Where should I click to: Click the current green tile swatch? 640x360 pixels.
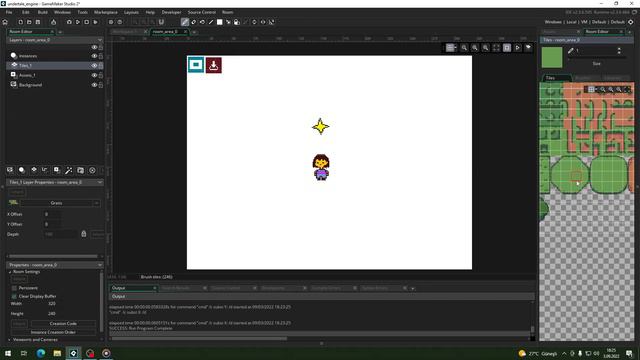[x=552, y=57]
